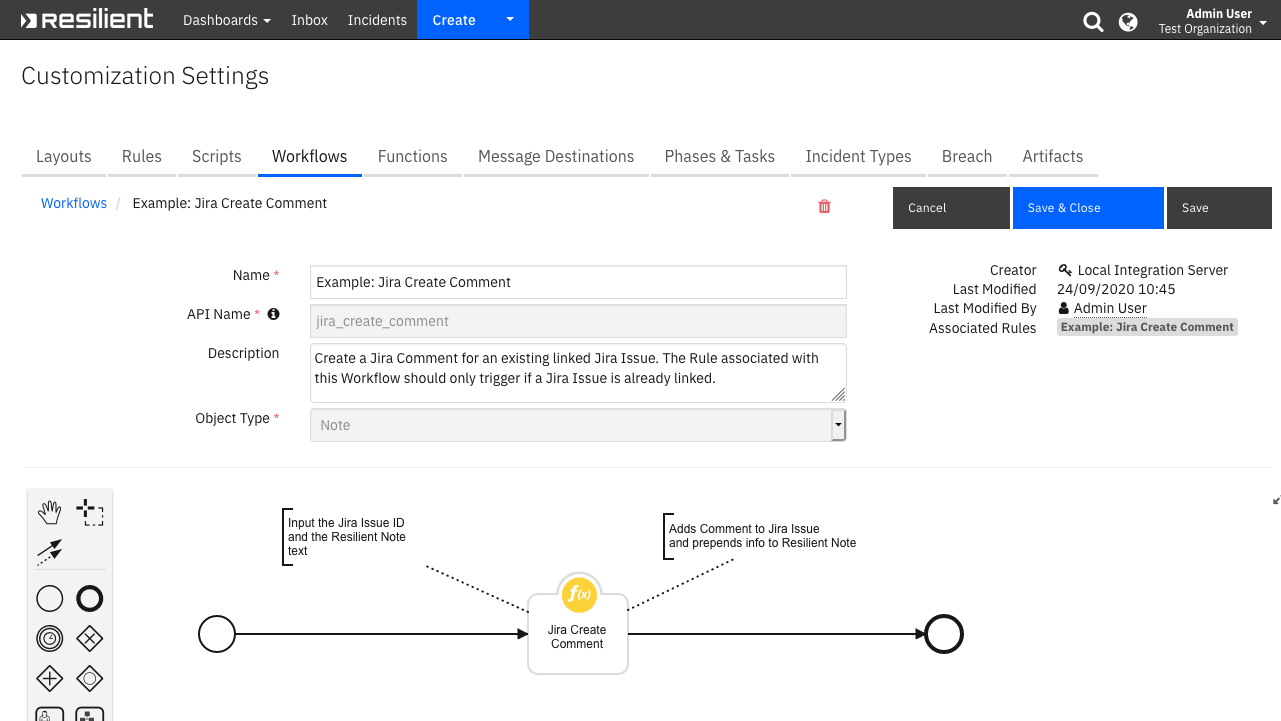Click the Workflows breadcrumb link
This screenshot has width=1281, height=721.
(x=74, y=203)
